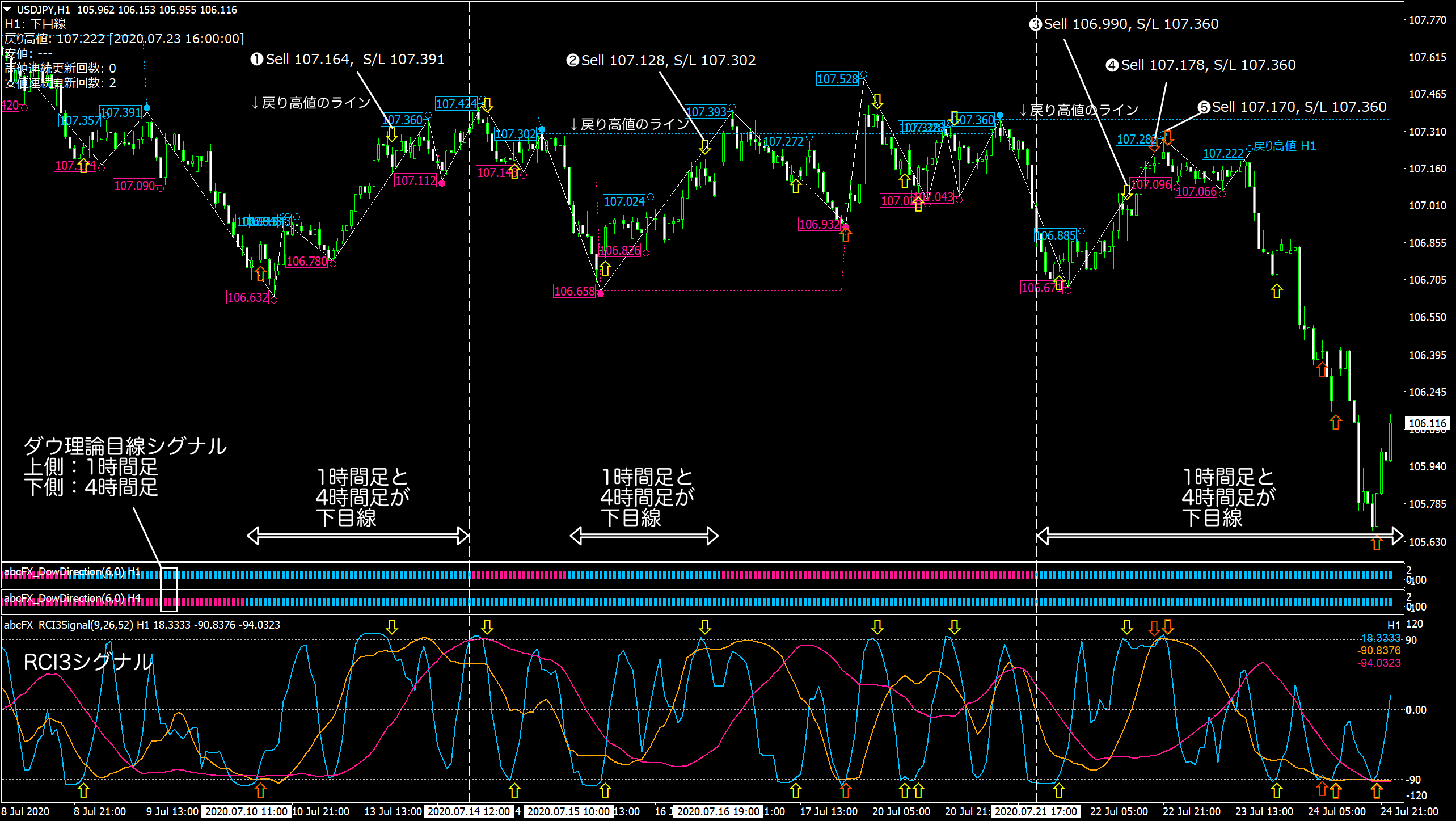Screen dimensions: 1456x821
Task: Select the 2020.07.16 19:00 date marker
Action: click(718, 811)
